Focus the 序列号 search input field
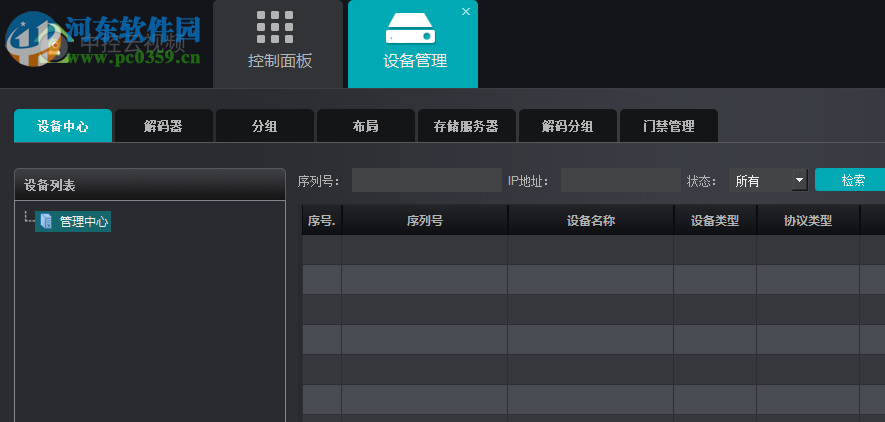The image size is (885, 422). coord(427,181)
